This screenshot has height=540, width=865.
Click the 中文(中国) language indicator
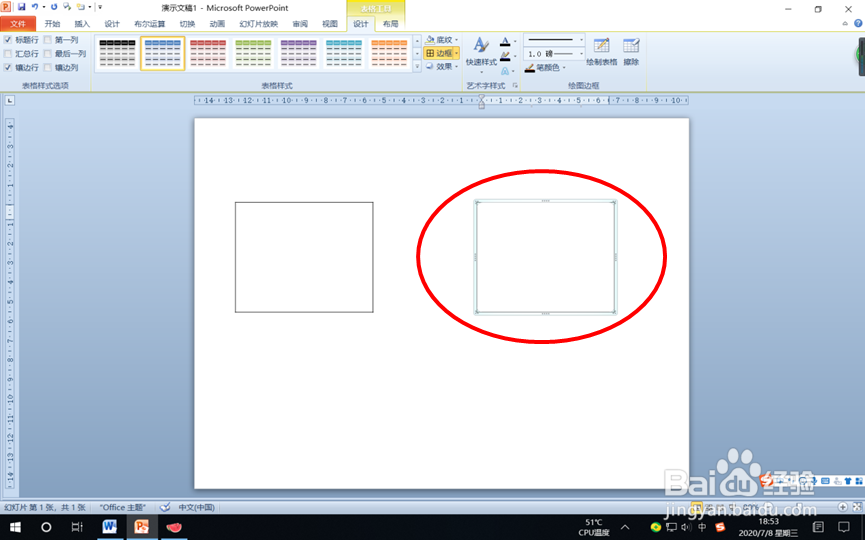coord(196,507)
